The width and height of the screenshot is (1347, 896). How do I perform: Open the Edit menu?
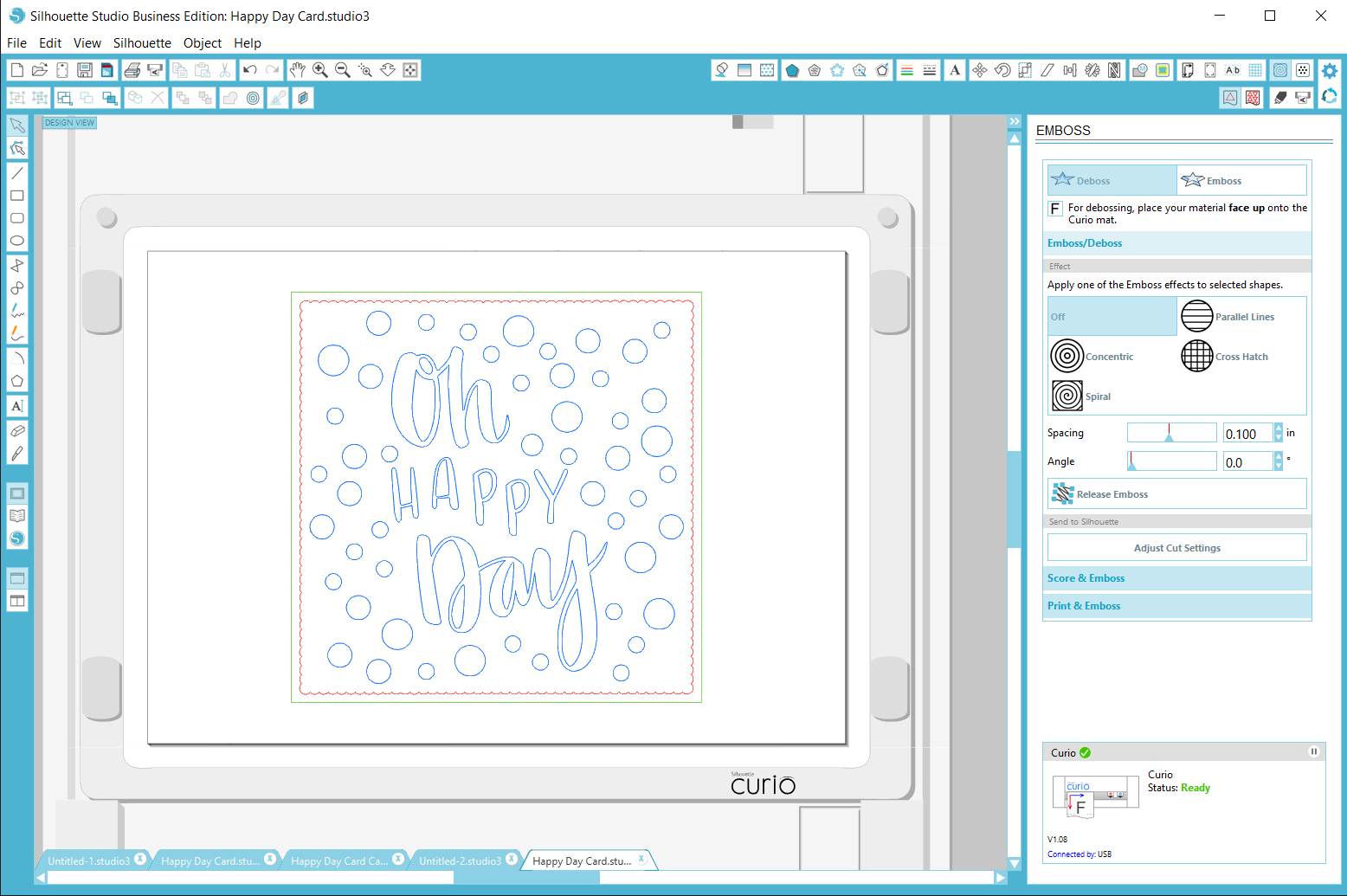pos(50,42)
